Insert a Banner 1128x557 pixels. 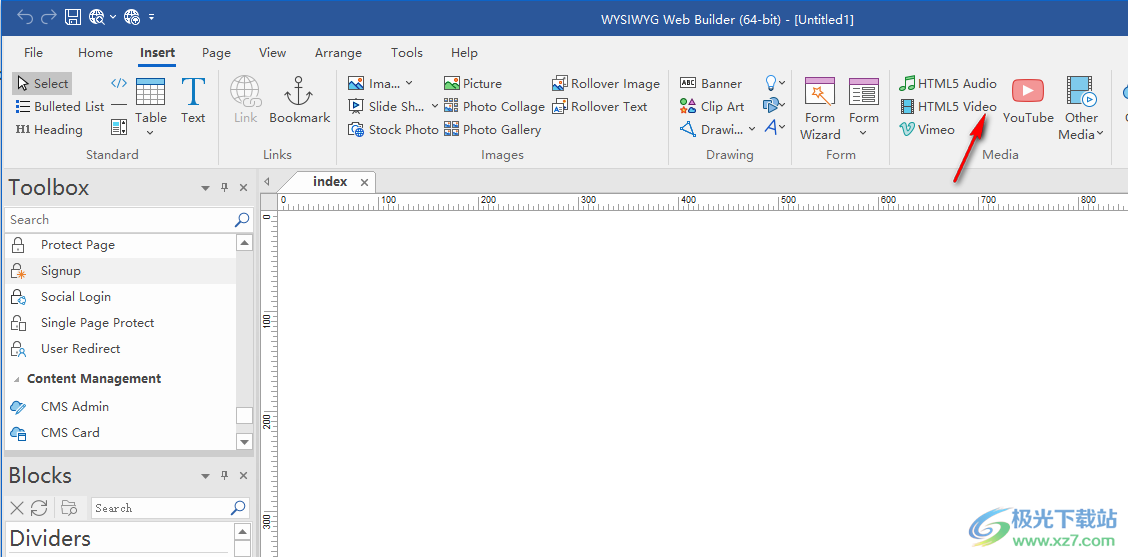pyautogui.click(x=711, y=83)
